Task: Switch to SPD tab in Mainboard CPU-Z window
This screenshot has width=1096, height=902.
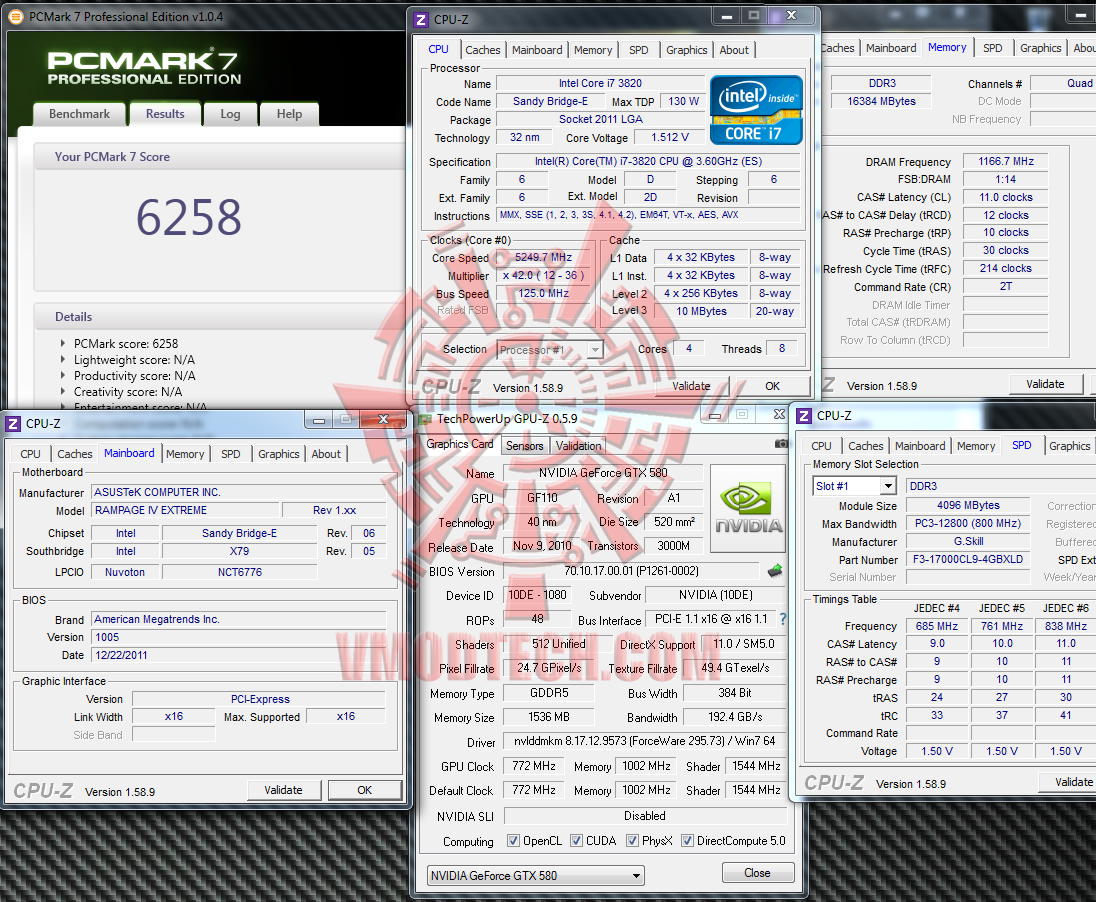Action: [231, 454]
